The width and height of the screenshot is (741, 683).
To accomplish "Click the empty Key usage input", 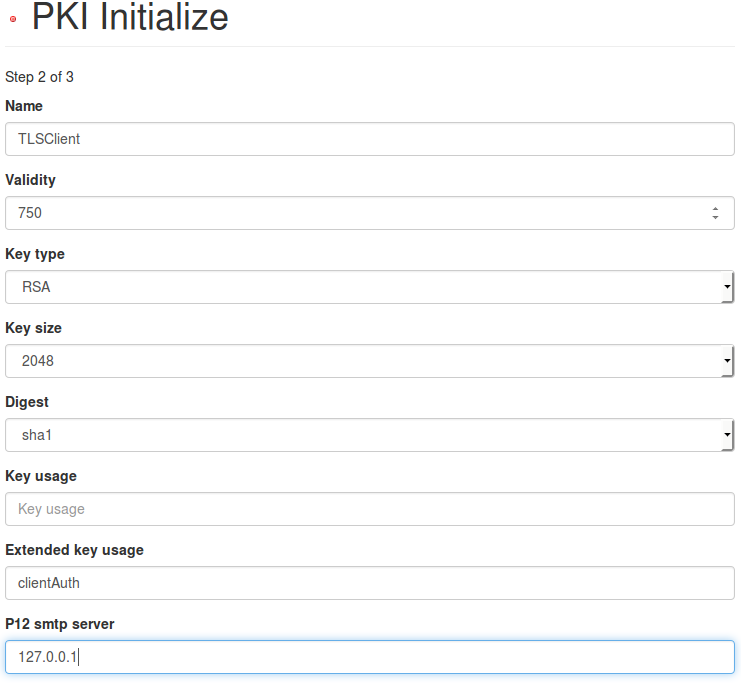I will [x=370, y=509].
